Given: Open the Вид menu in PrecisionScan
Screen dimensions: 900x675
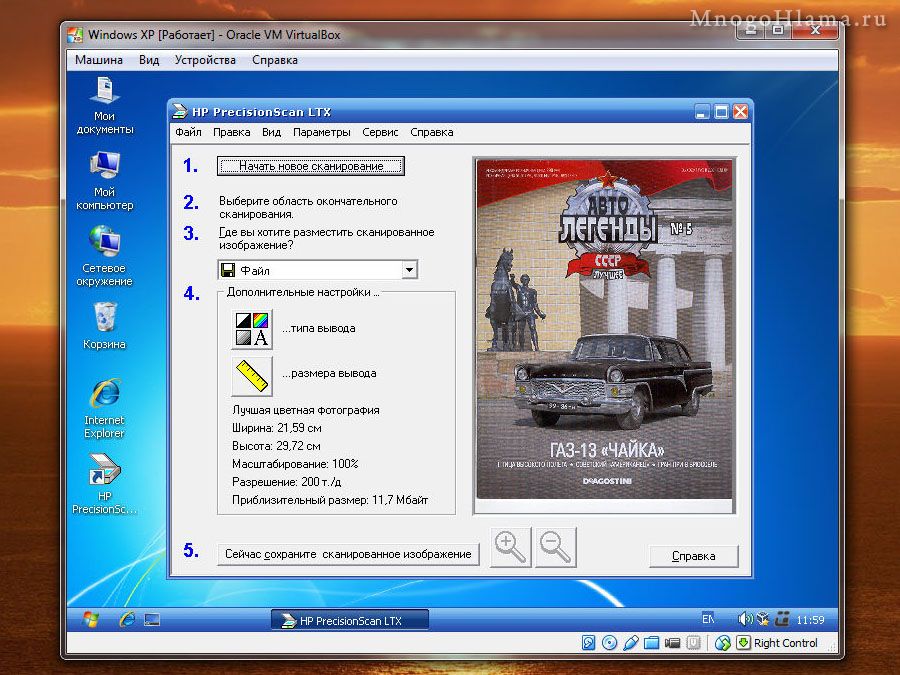Looking at the screenshot, I should pyautogui.click(x=271, y=132).
